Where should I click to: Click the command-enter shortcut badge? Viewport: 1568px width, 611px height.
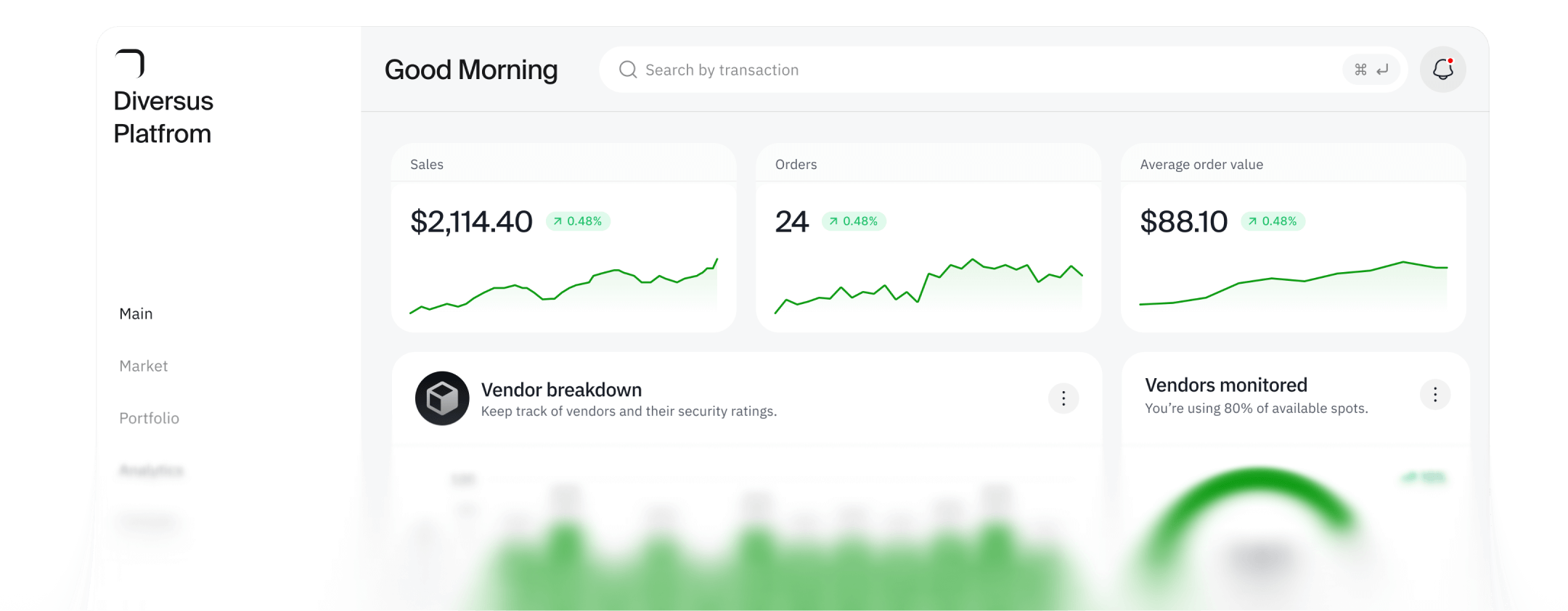pos(1371,70)
